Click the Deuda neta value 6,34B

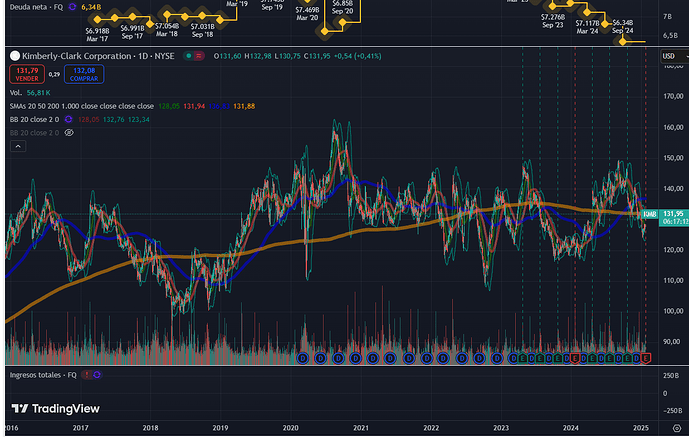tap(91, 7)
